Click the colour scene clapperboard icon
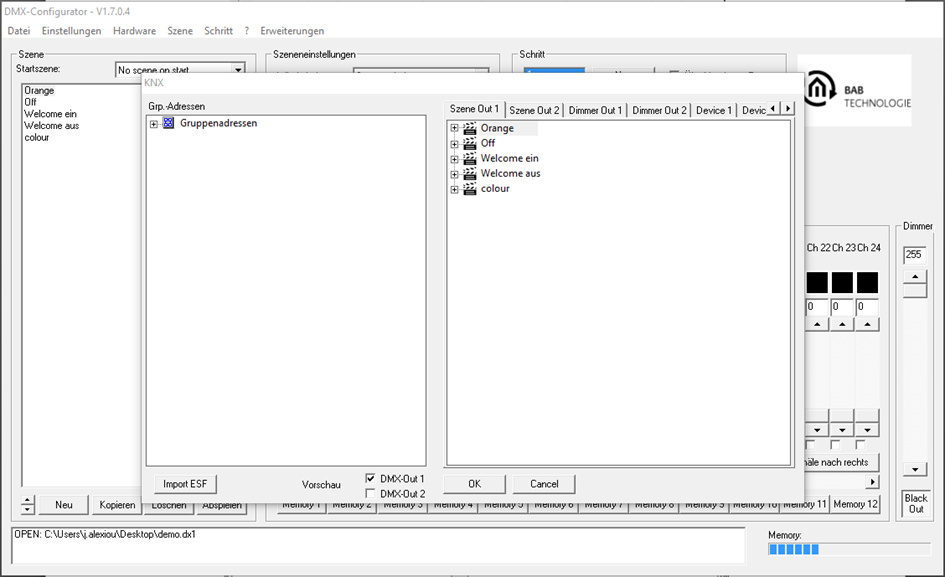 [x=469, y=189]
